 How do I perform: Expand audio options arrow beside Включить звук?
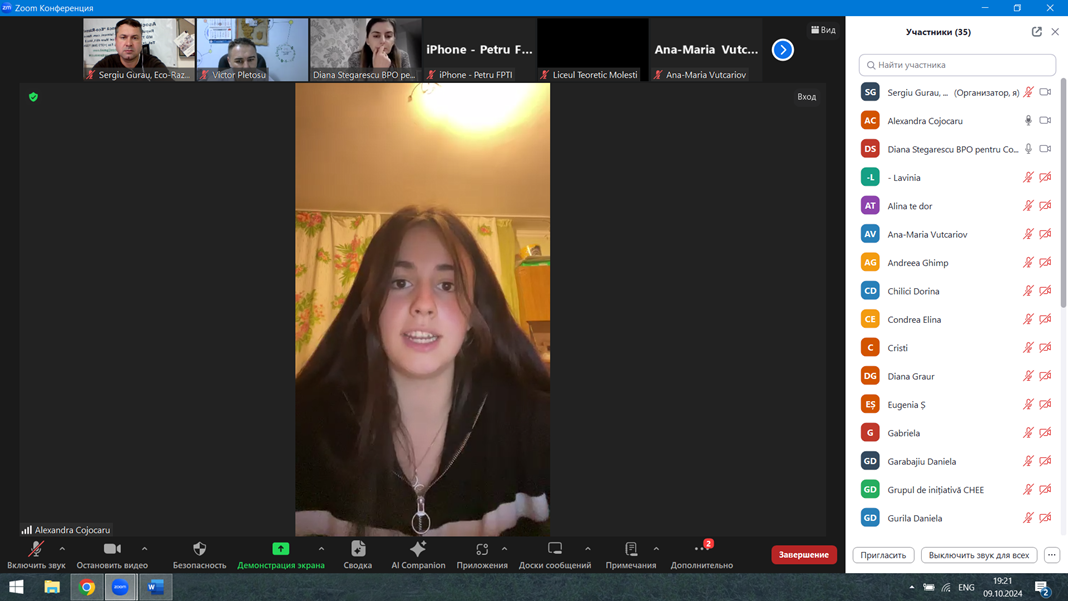click(x=62, y=549)
